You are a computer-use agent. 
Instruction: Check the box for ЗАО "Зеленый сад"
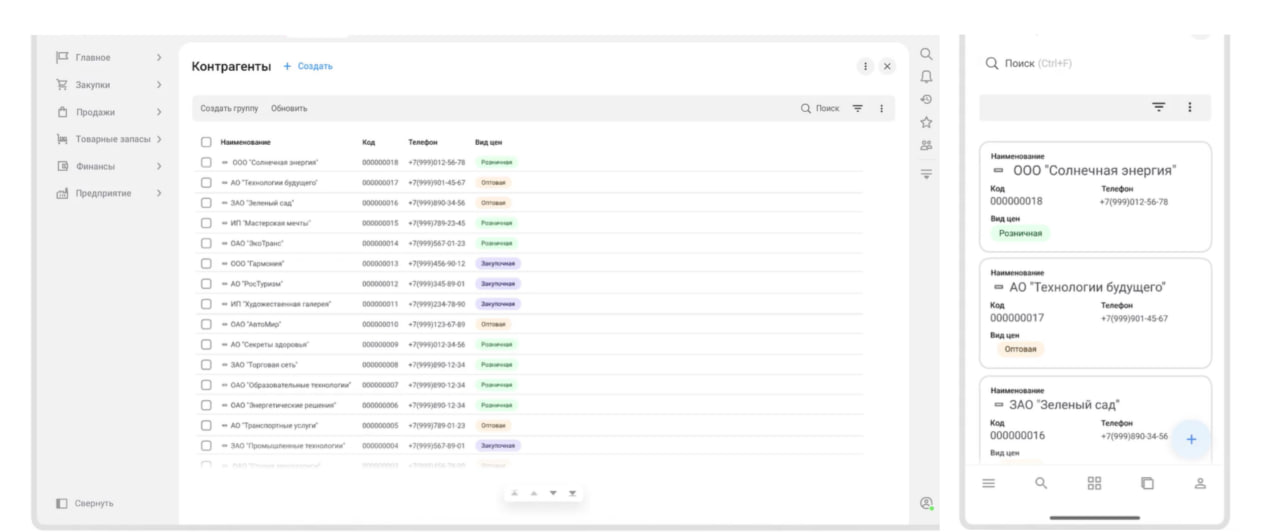tap(206, 203)
